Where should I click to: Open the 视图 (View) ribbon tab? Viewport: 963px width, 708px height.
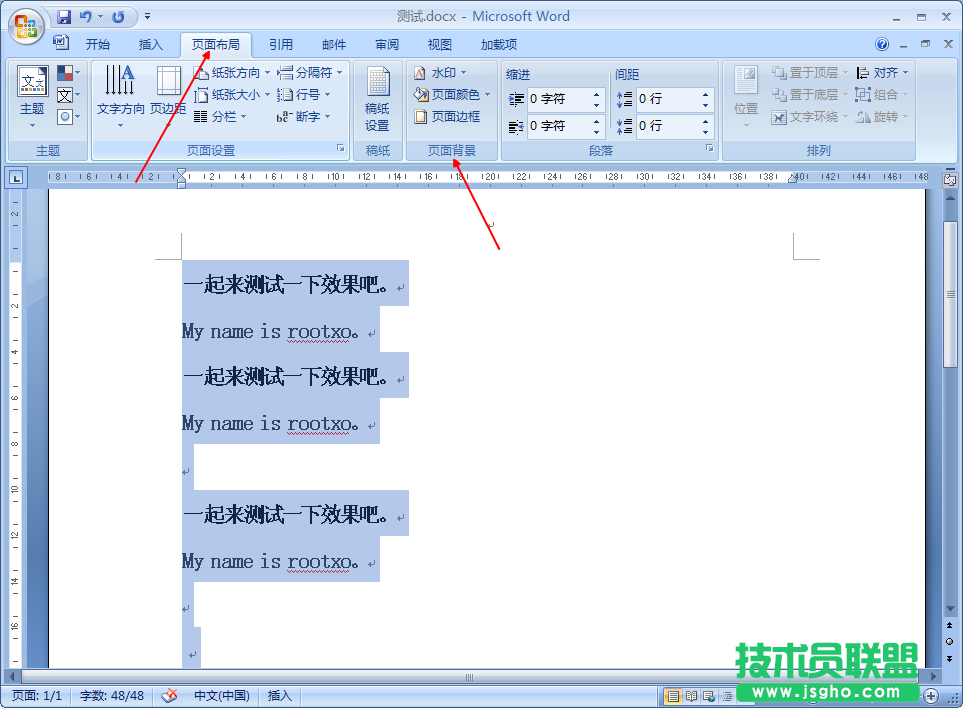click(x=438, y=44)
